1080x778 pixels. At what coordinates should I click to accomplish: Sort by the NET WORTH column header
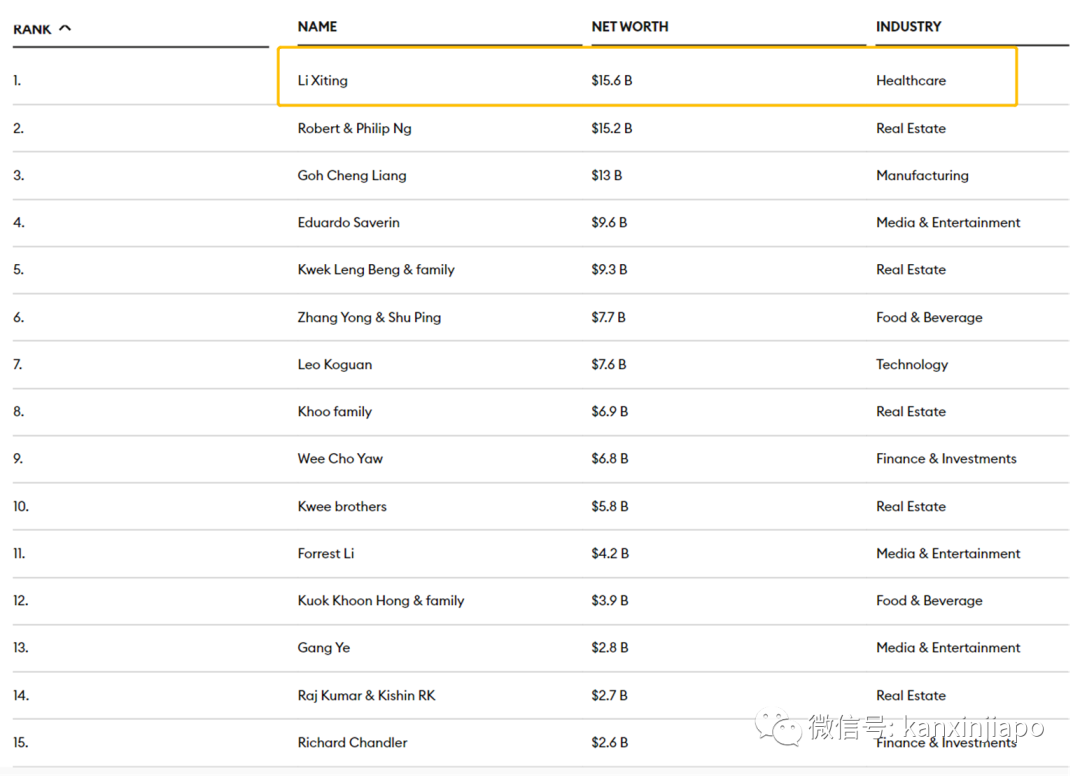630,27
